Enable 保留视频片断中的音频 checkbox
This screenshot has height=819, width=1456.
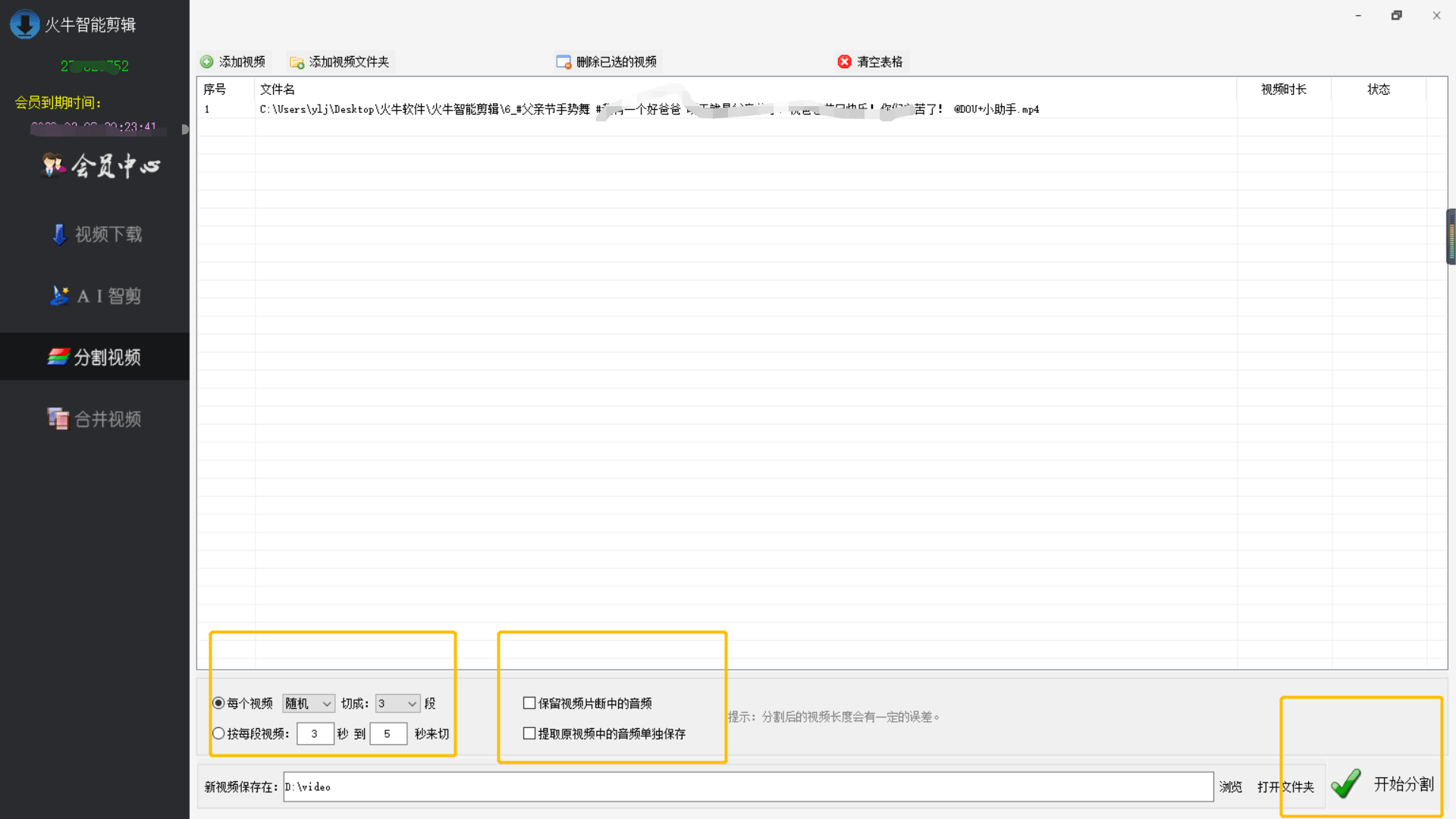[529, 703]
